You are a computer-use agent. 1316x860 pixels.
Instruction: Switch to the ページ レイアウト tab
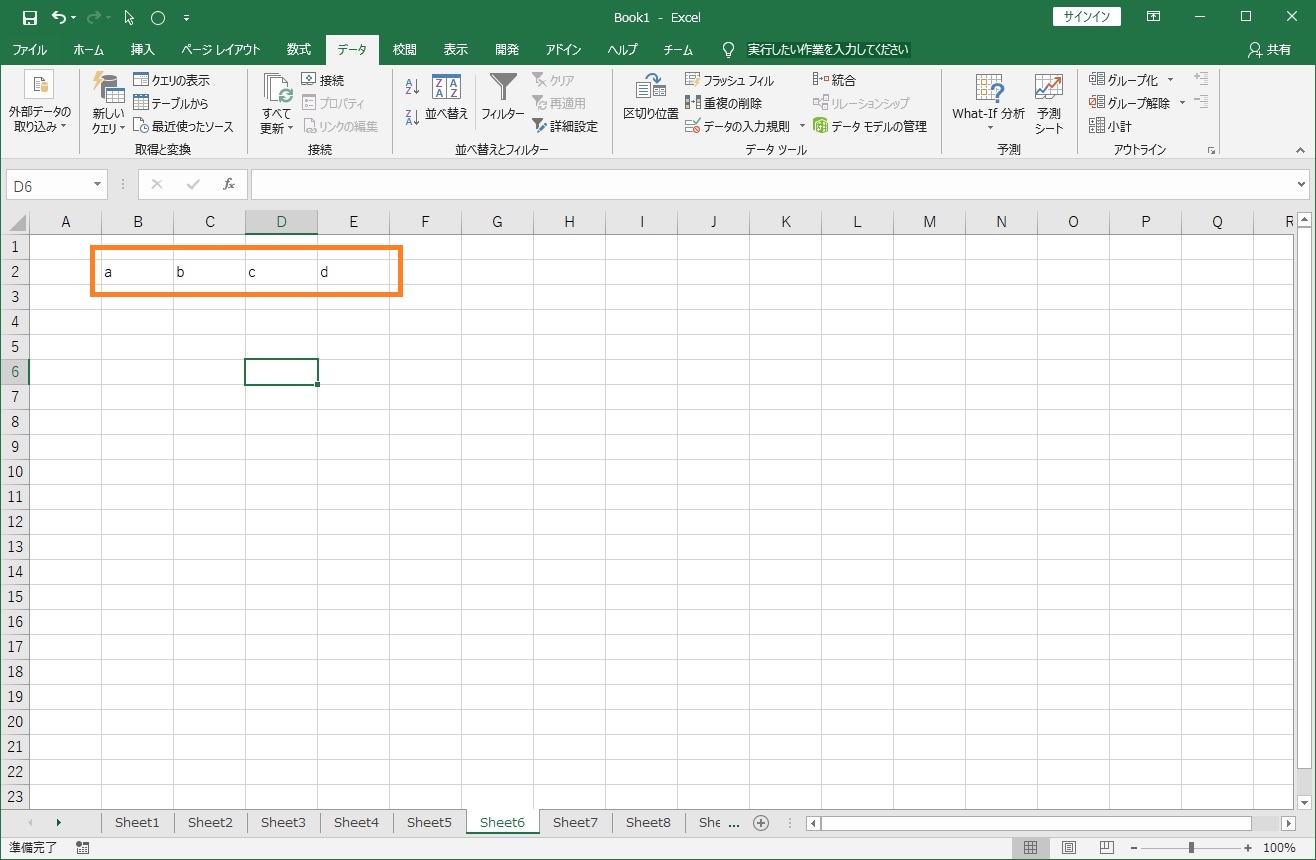pyautogui.click(x=221, y=49)
